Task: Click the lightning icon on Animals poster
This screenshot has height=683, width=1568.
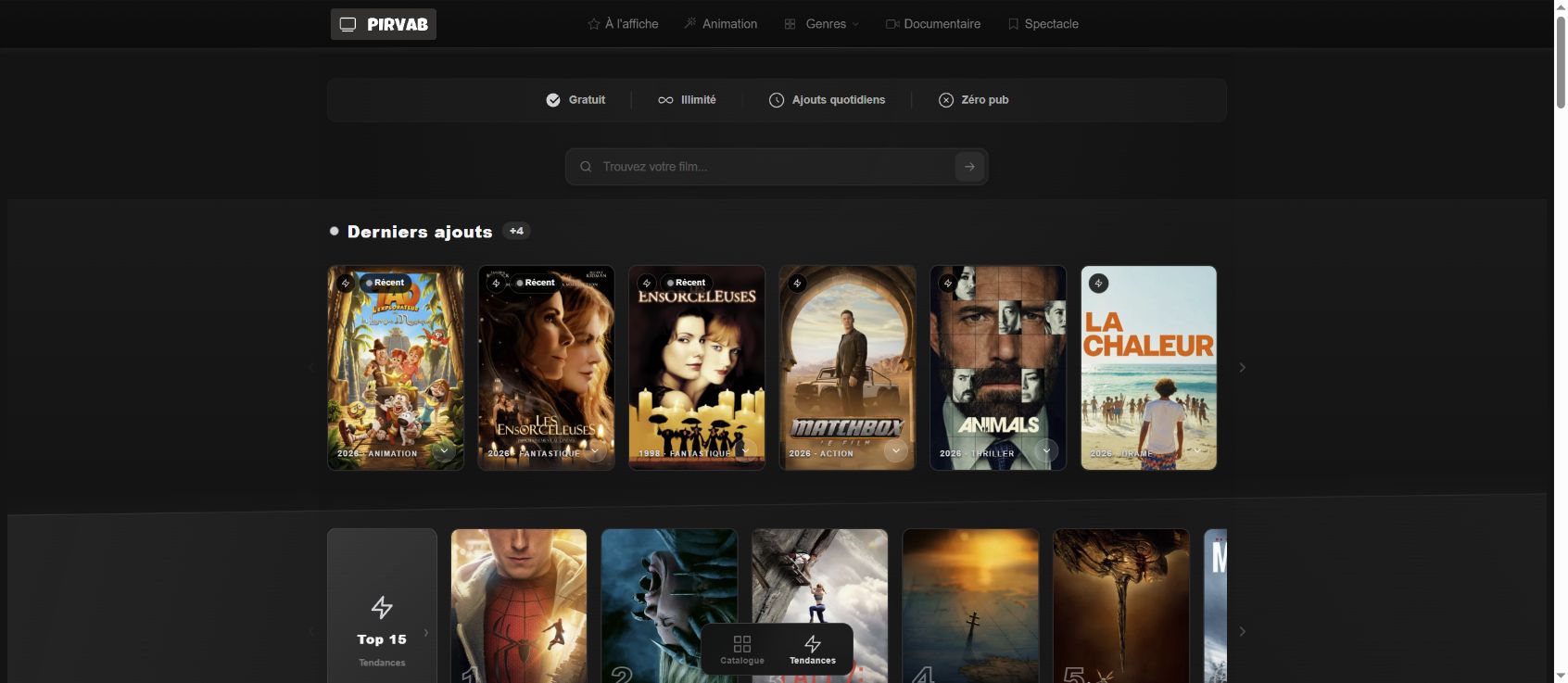Action: 947,283
